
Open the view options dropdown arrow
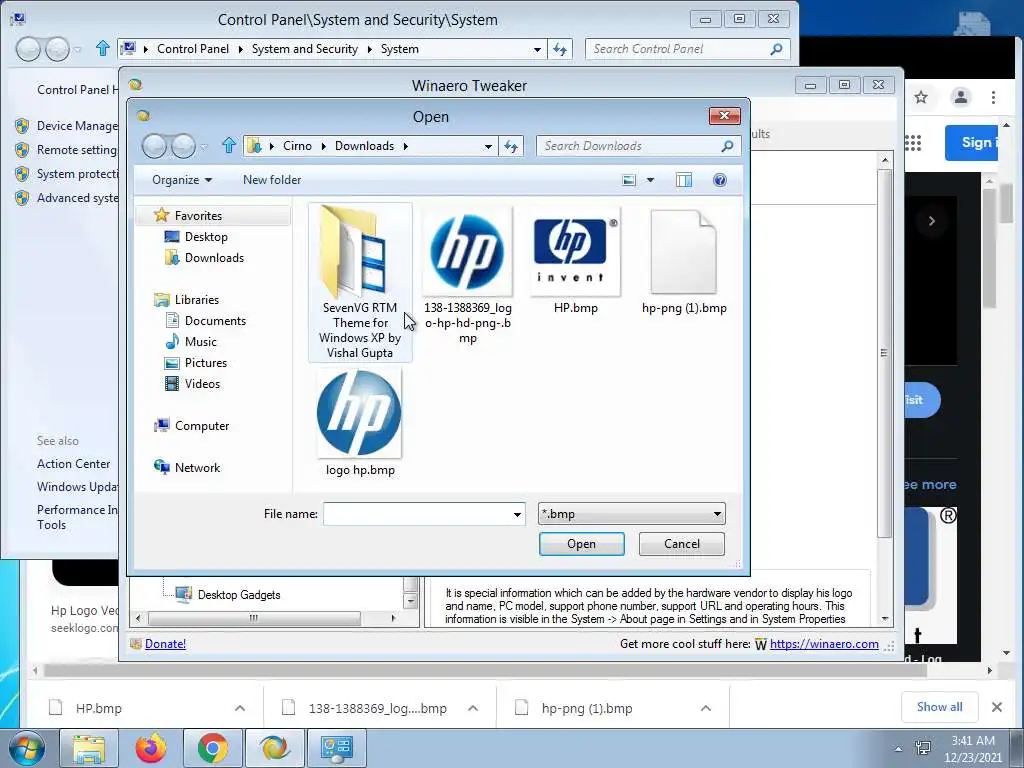click(650, 180)
